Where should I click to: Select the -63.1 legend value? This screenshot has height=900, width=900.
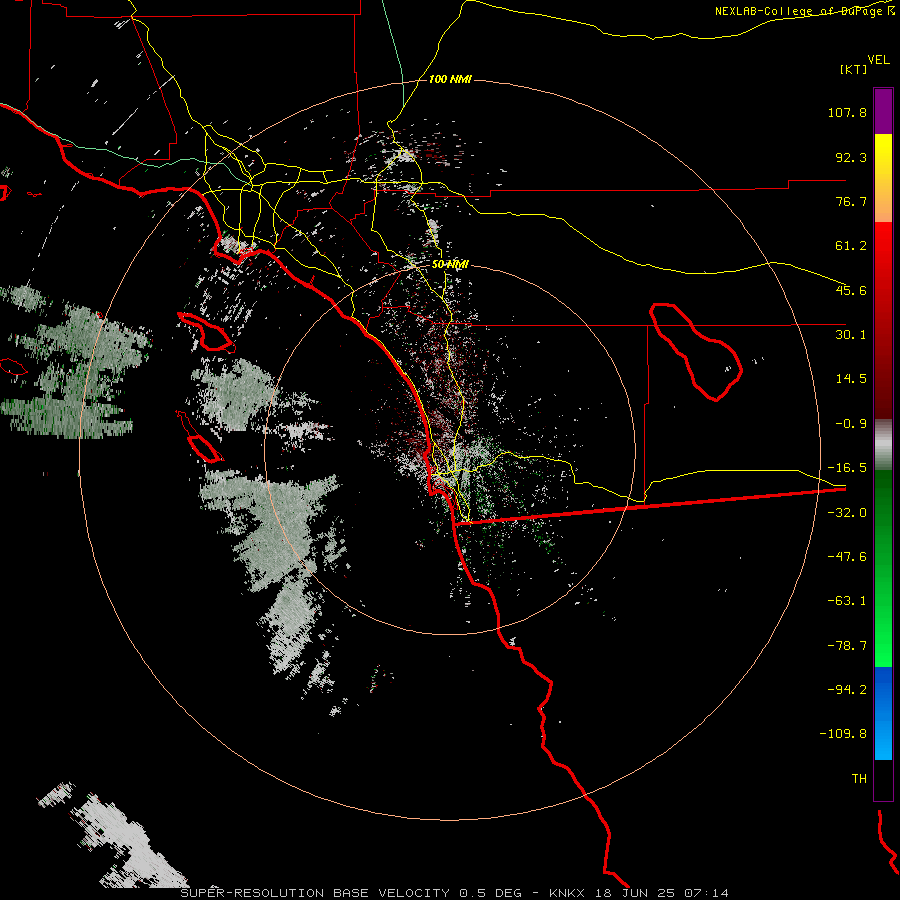tap(847, 601)
